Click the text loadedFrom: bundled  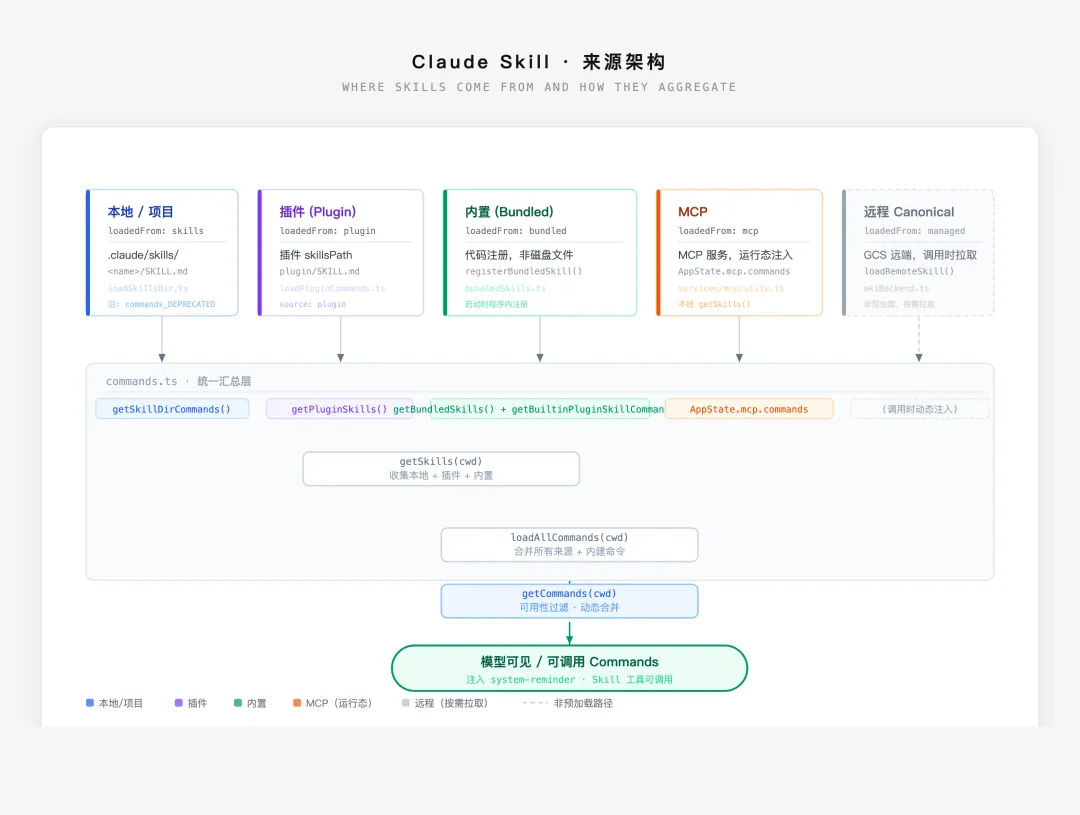click(515, 231)
